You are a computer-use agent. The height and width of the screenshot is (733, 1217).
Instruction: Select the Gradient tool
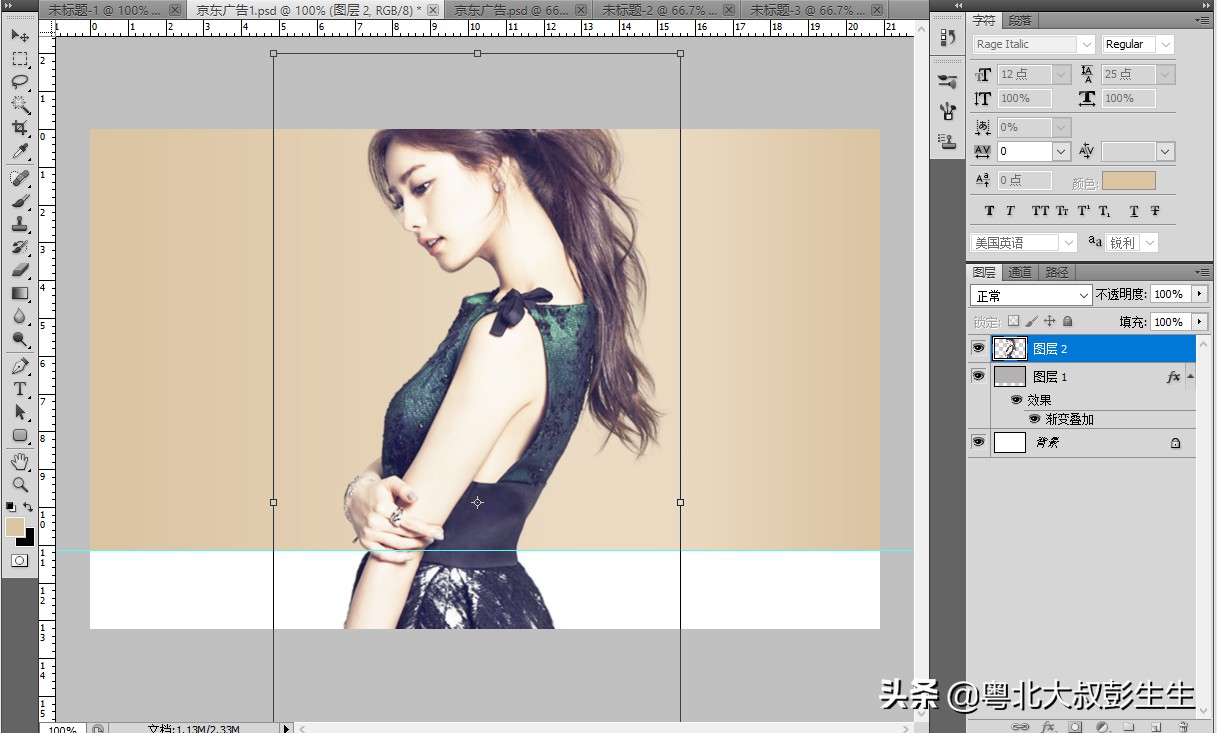[20, 293]
